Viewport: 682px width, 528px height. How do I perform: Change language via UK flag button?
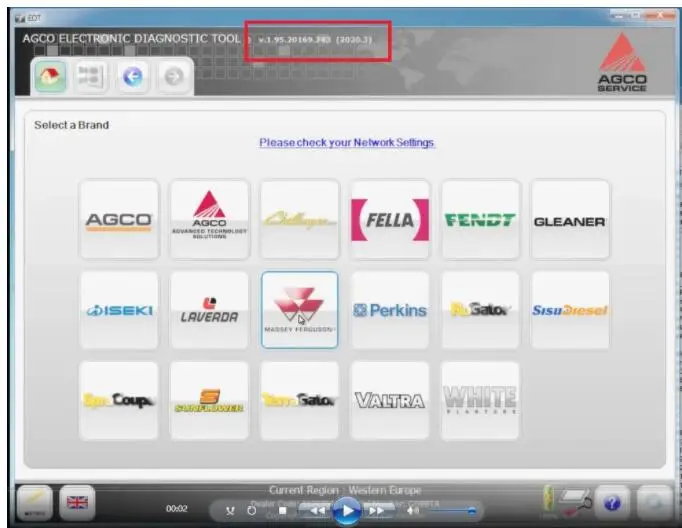(x=77, y=503)
